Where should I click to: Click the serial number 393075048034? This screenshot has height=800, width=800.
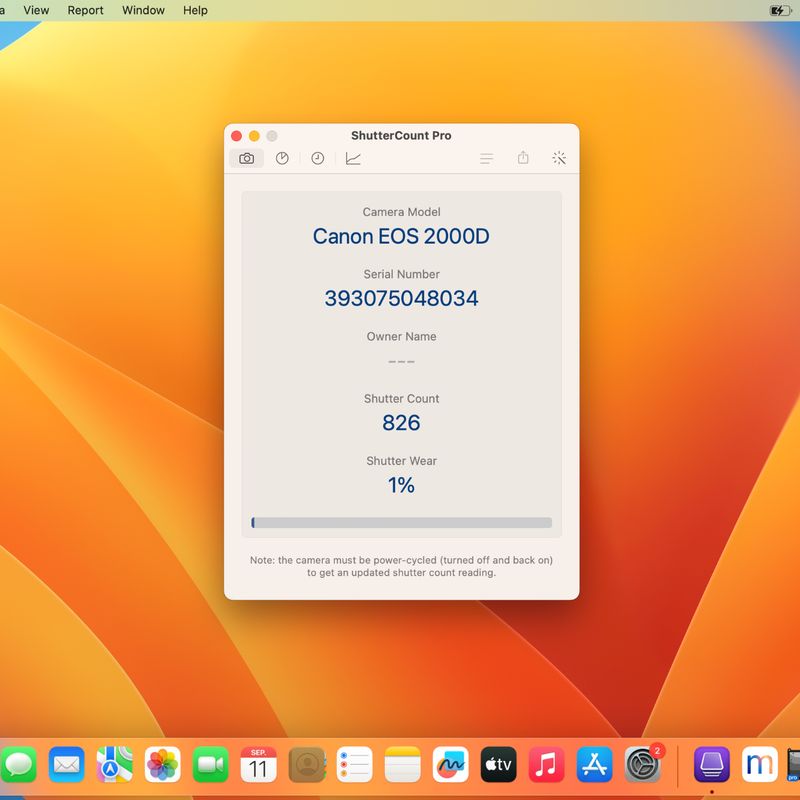tap(401, 298)
